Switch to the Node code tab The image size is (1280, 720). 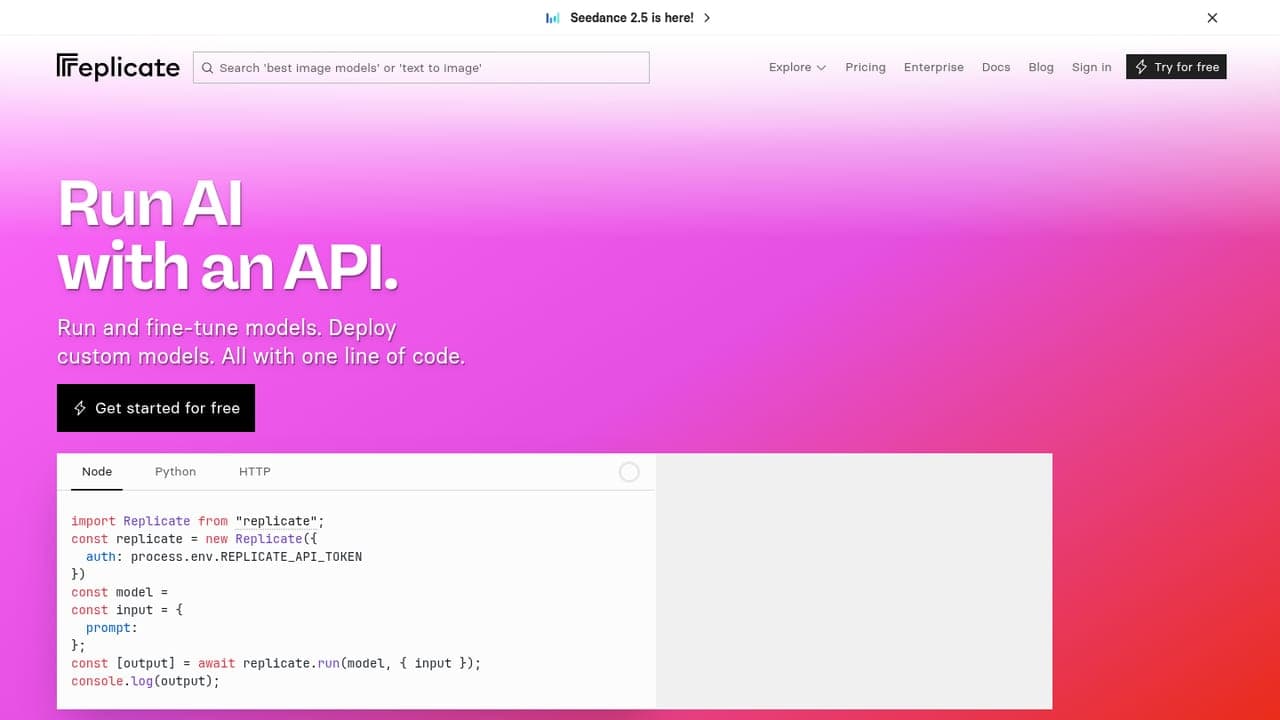click(x=97, y=472)
